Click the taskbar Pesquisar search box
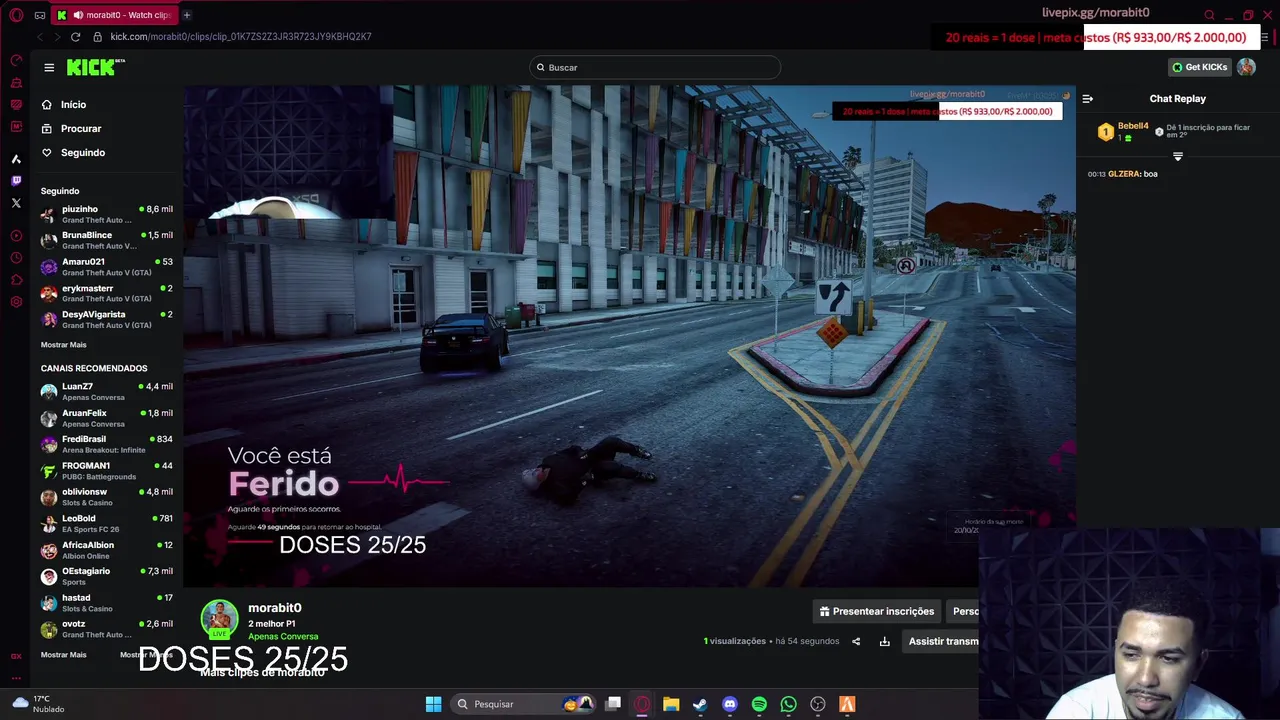 click(523, 704)
